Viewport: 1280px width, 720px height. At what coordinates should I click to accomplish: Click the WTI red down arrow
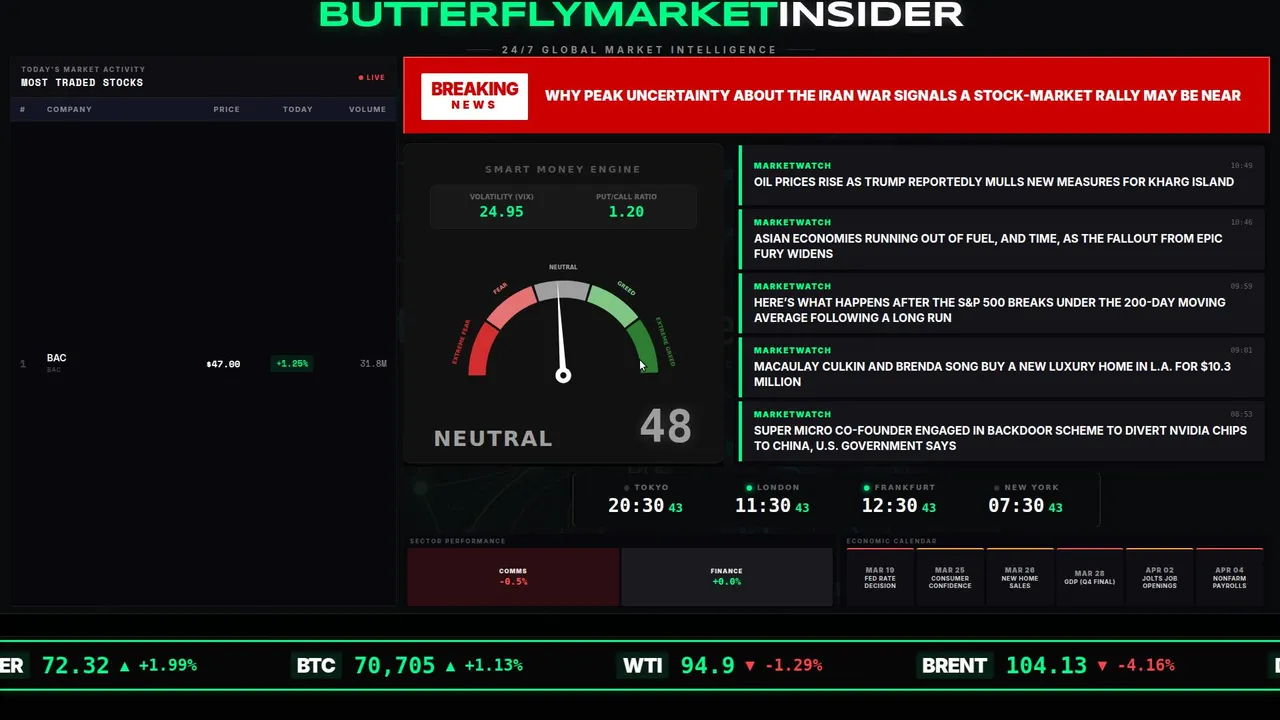pyautogui.click(x=750, y=666)
